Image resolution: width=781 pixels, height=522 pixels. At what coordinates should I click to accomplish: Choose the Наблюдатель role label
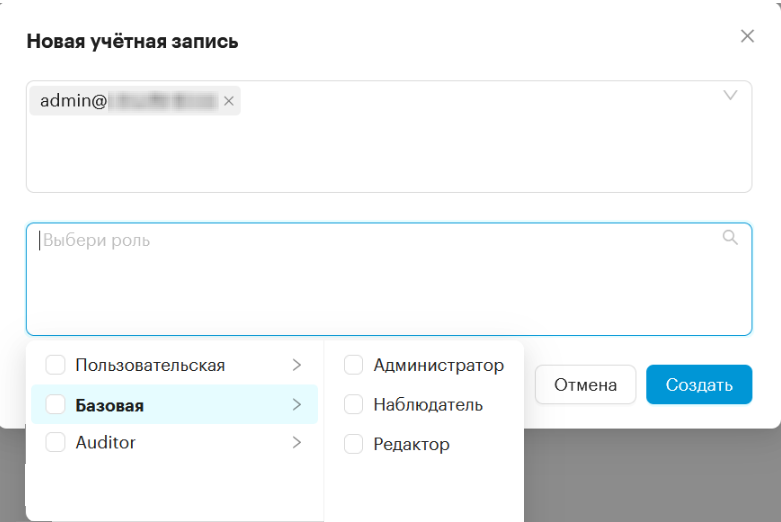(x=428, y=404)
